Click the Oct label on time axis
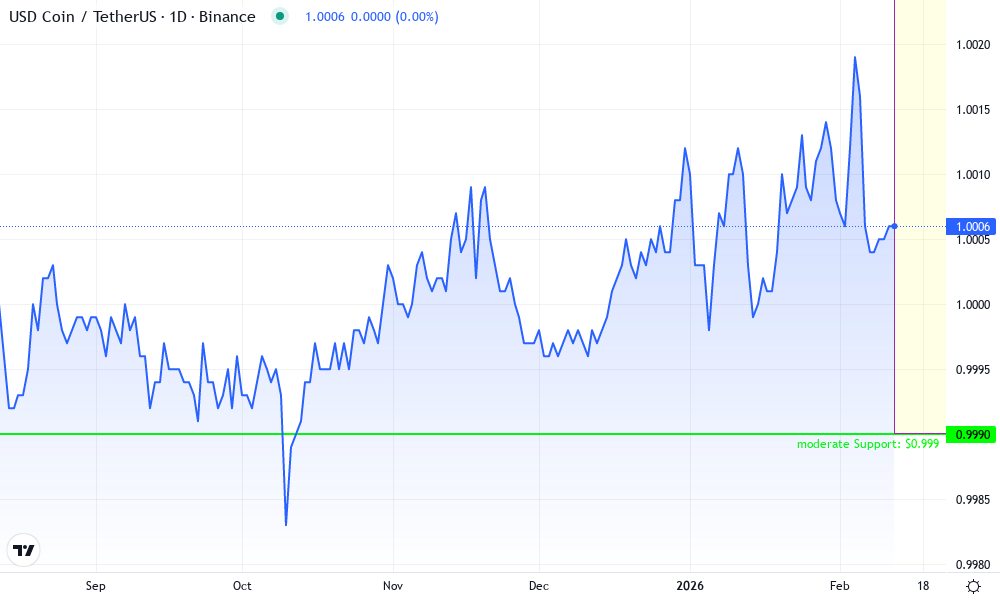The height and width of the screenshot is (600, 1000). (242, 587)
